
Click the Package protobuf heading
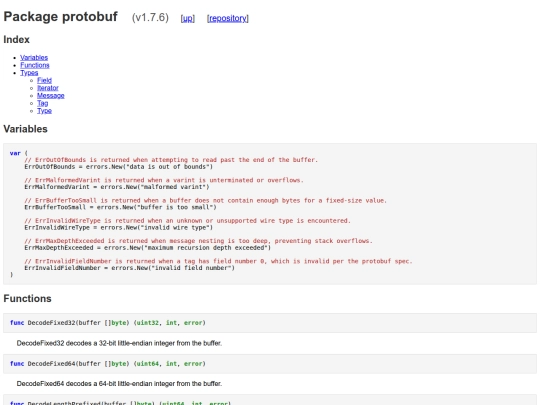61,17
